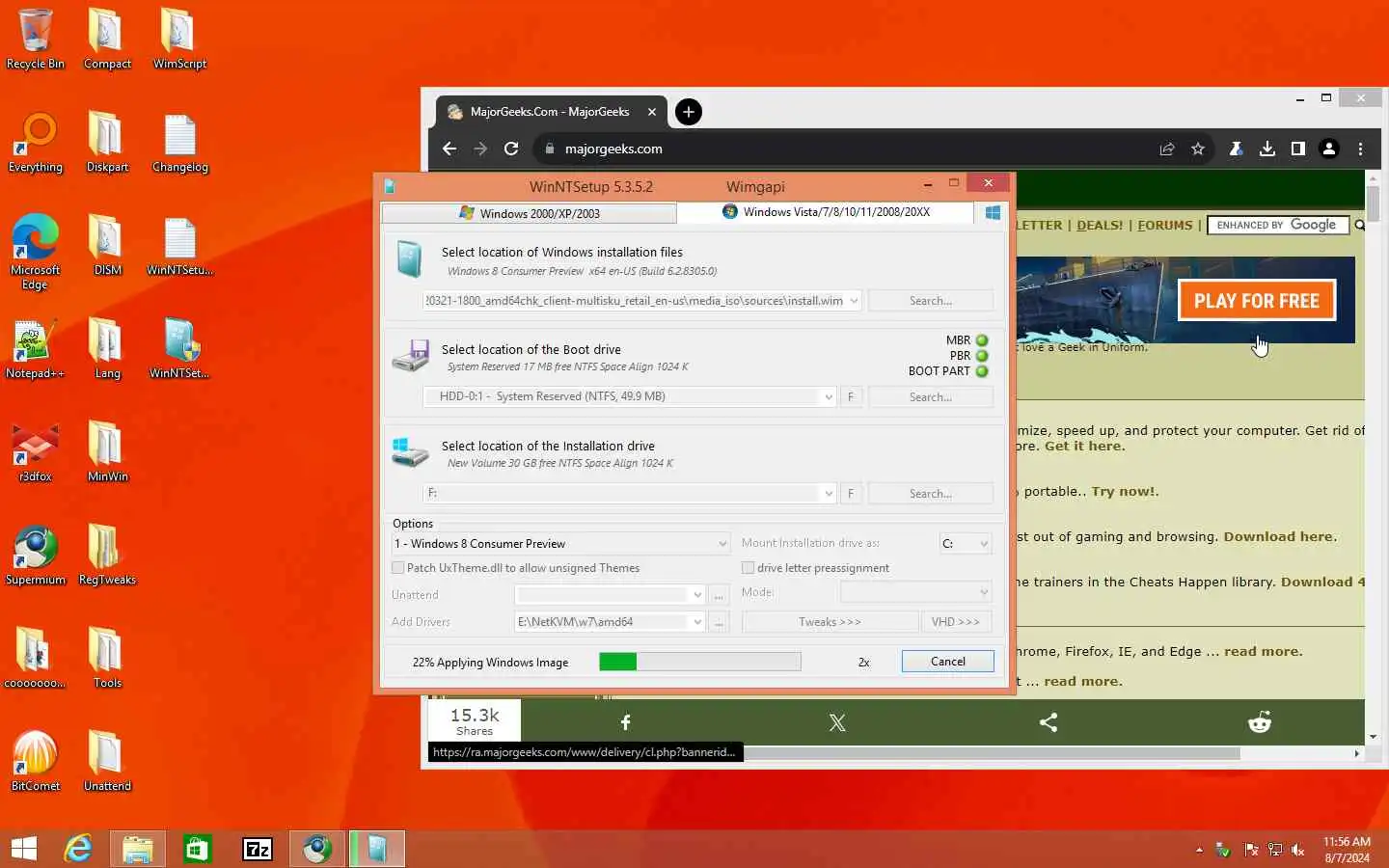Click the VHD >>> button

pos(956,622)
